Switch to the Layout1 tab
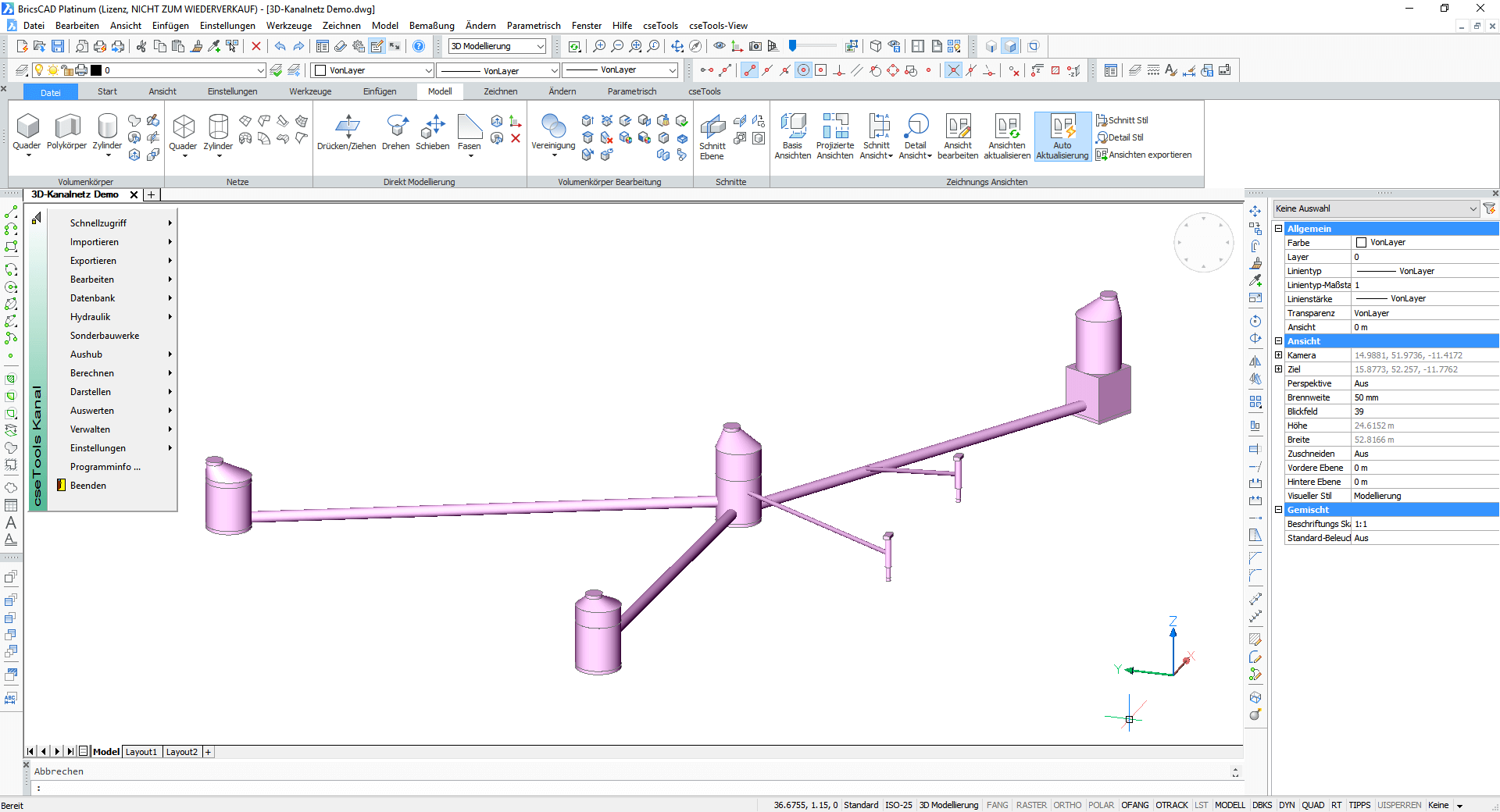The image size is (1500, 812). tap(141, 752)
